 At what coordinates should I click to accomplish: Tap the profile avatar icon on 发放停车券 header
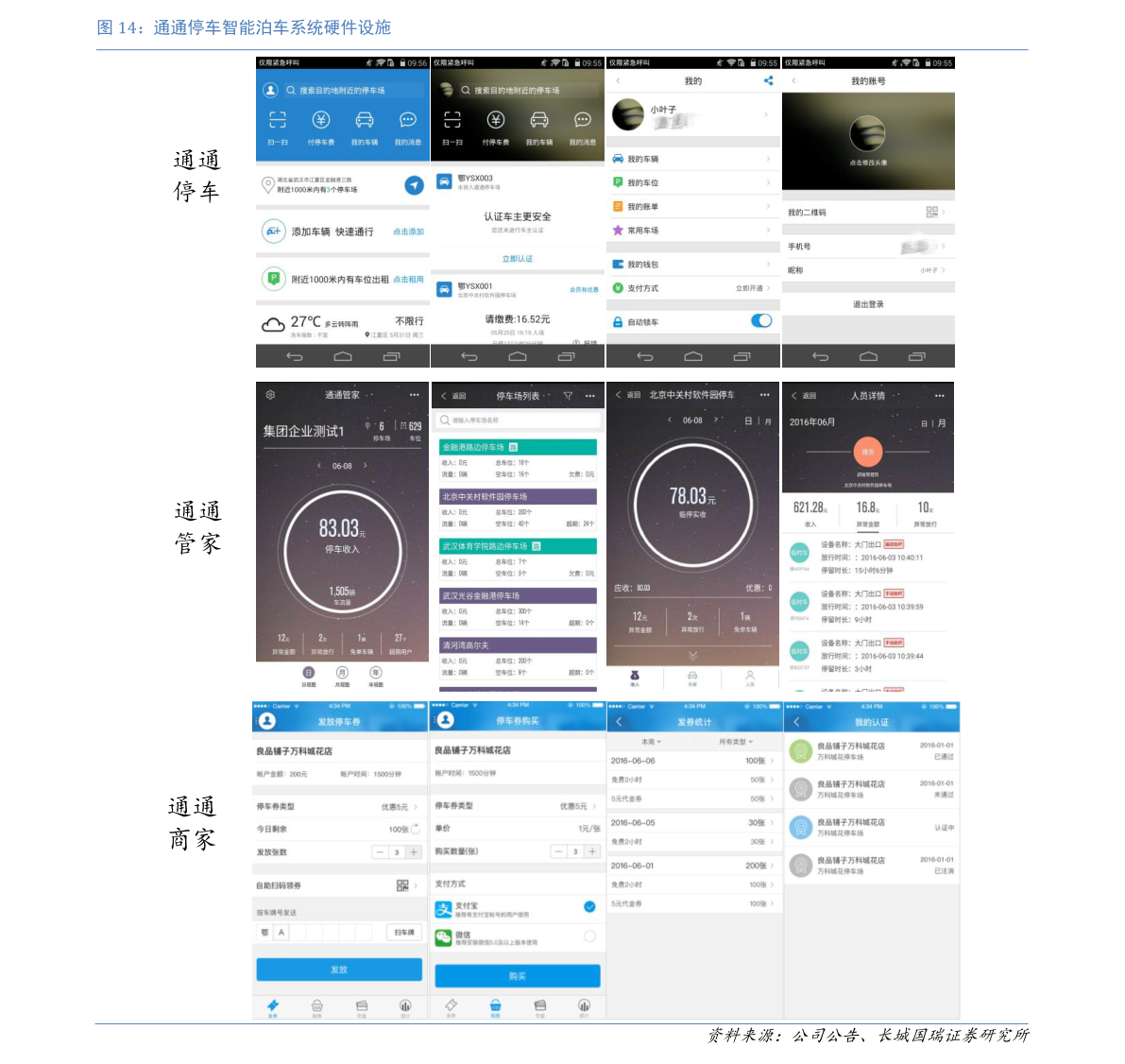(x=267, y=721)
